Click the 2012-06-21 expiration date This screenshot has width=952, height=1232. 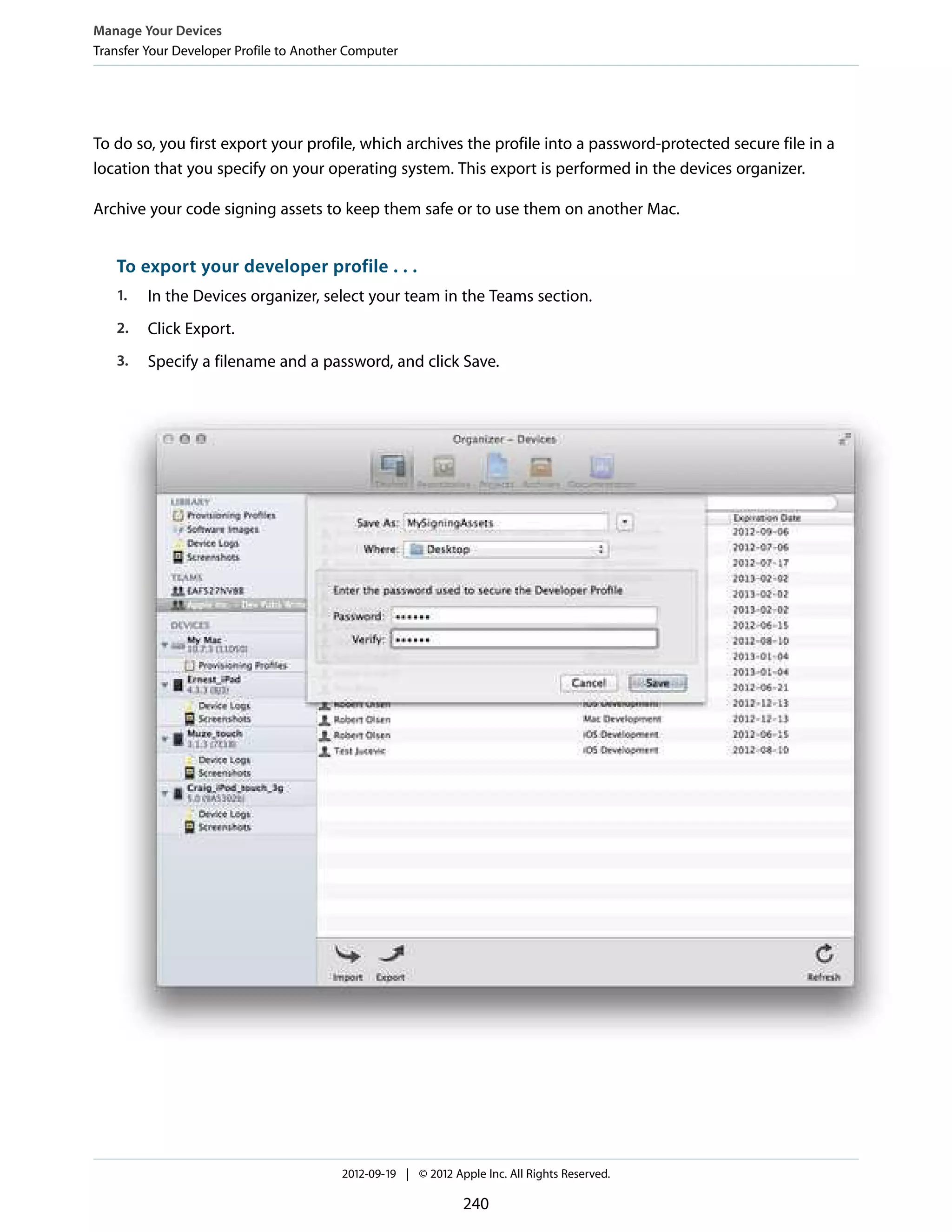(760, 688)
